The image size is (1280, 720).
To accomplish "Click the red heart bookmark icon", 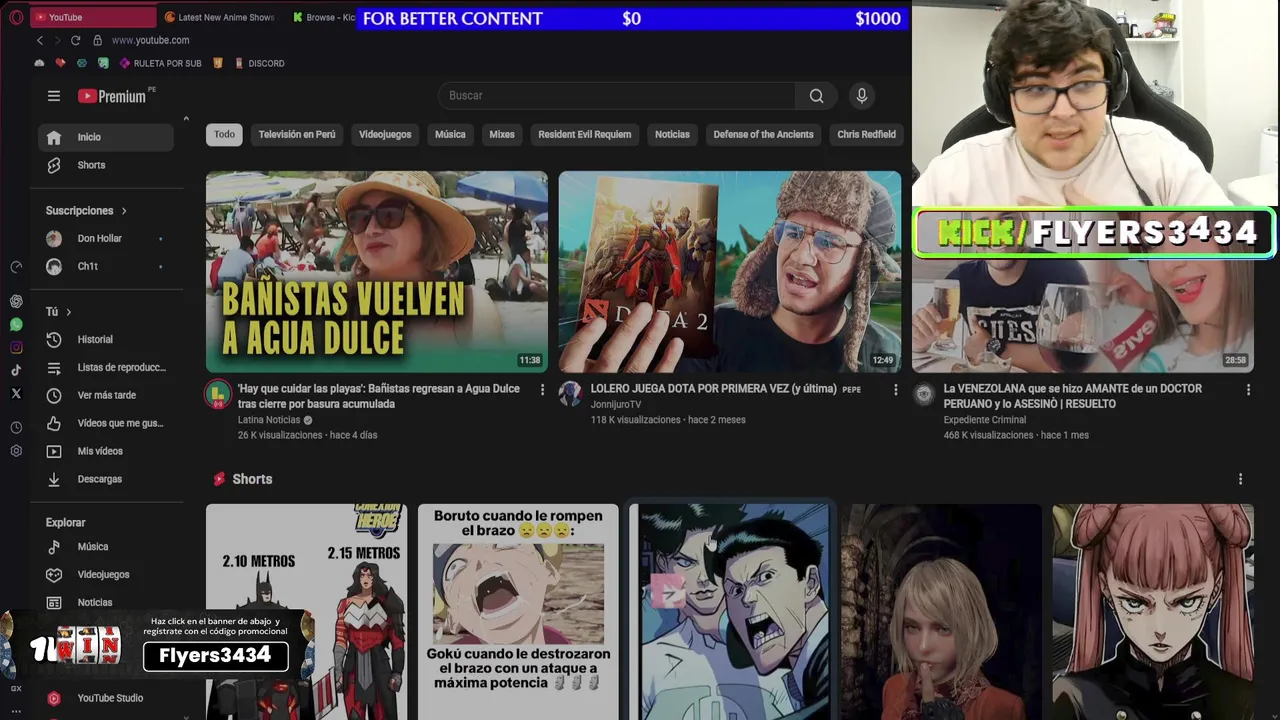I will pyautogui.click(x=60, y=63).
